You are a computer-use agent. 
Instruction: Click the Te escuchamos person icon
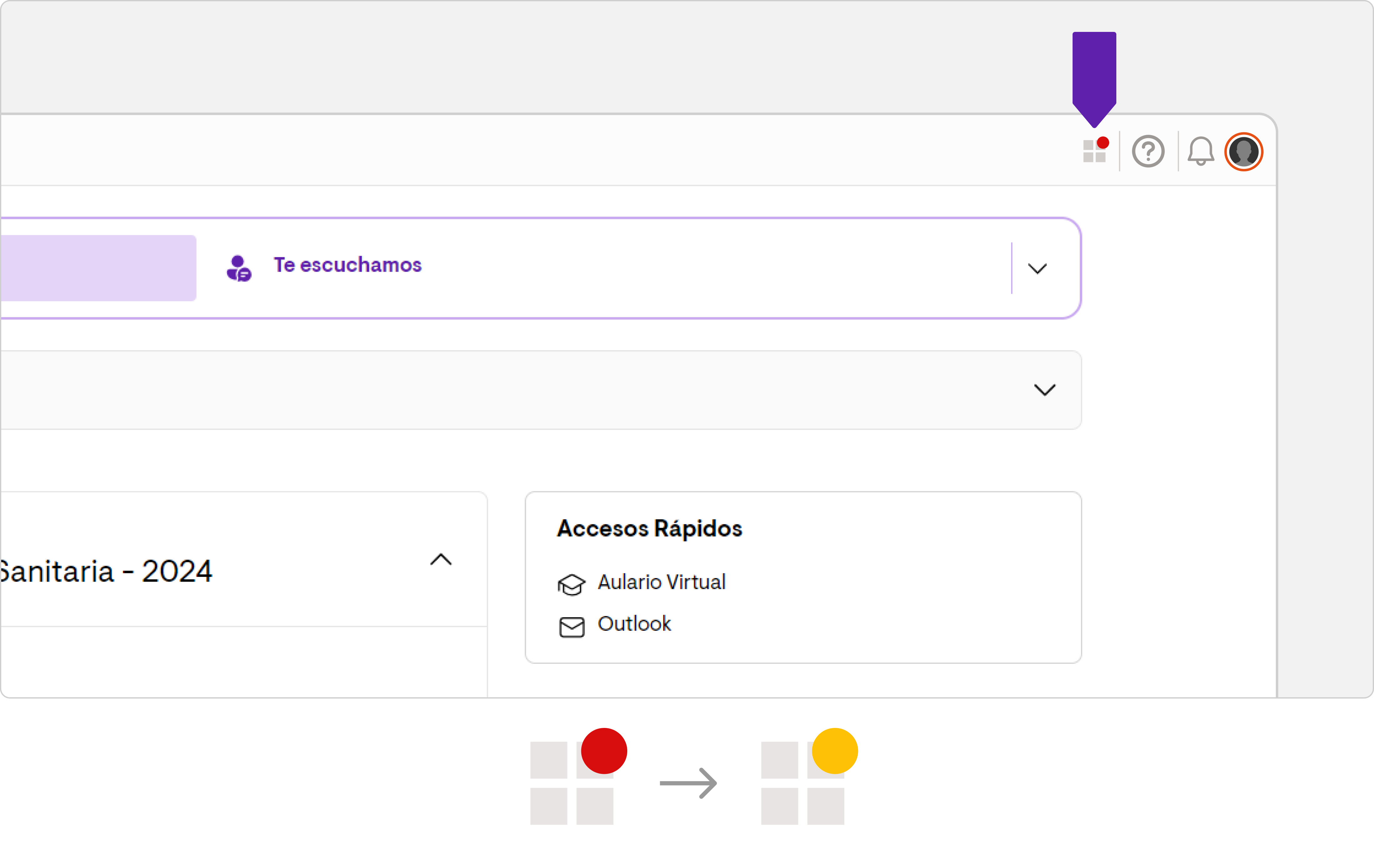[x=239, y=268]
